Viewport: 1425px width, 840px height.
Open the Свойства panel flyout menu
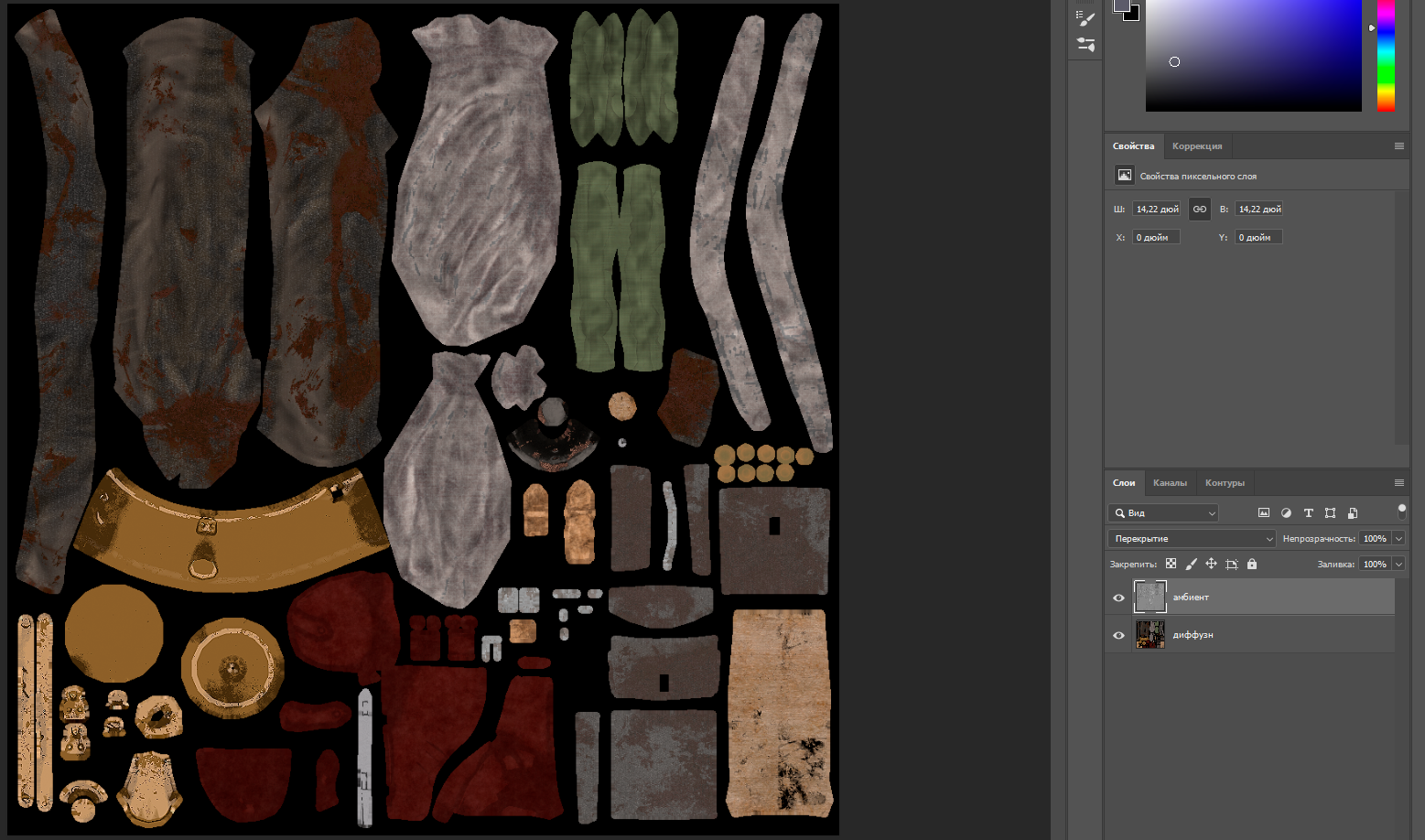coord(1398,146)
